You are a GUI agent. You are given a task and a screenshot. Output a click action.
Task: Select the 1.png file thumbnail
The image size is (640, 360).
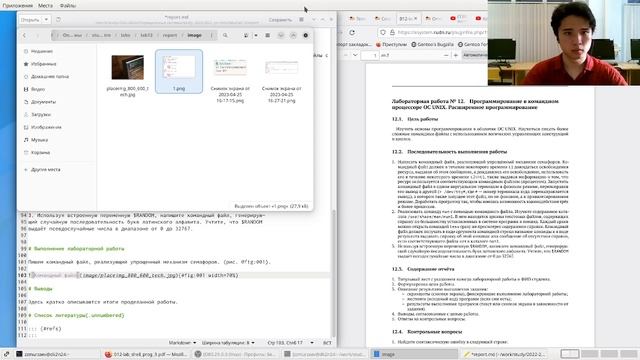pos(179,67)
